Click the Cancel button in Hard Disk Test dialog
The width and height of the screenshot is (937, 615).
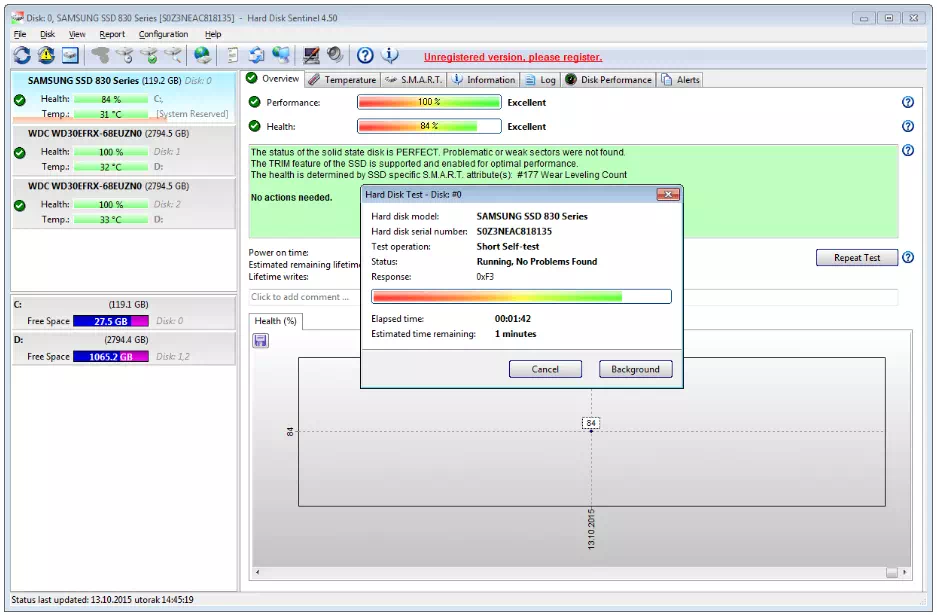(545, 369)
